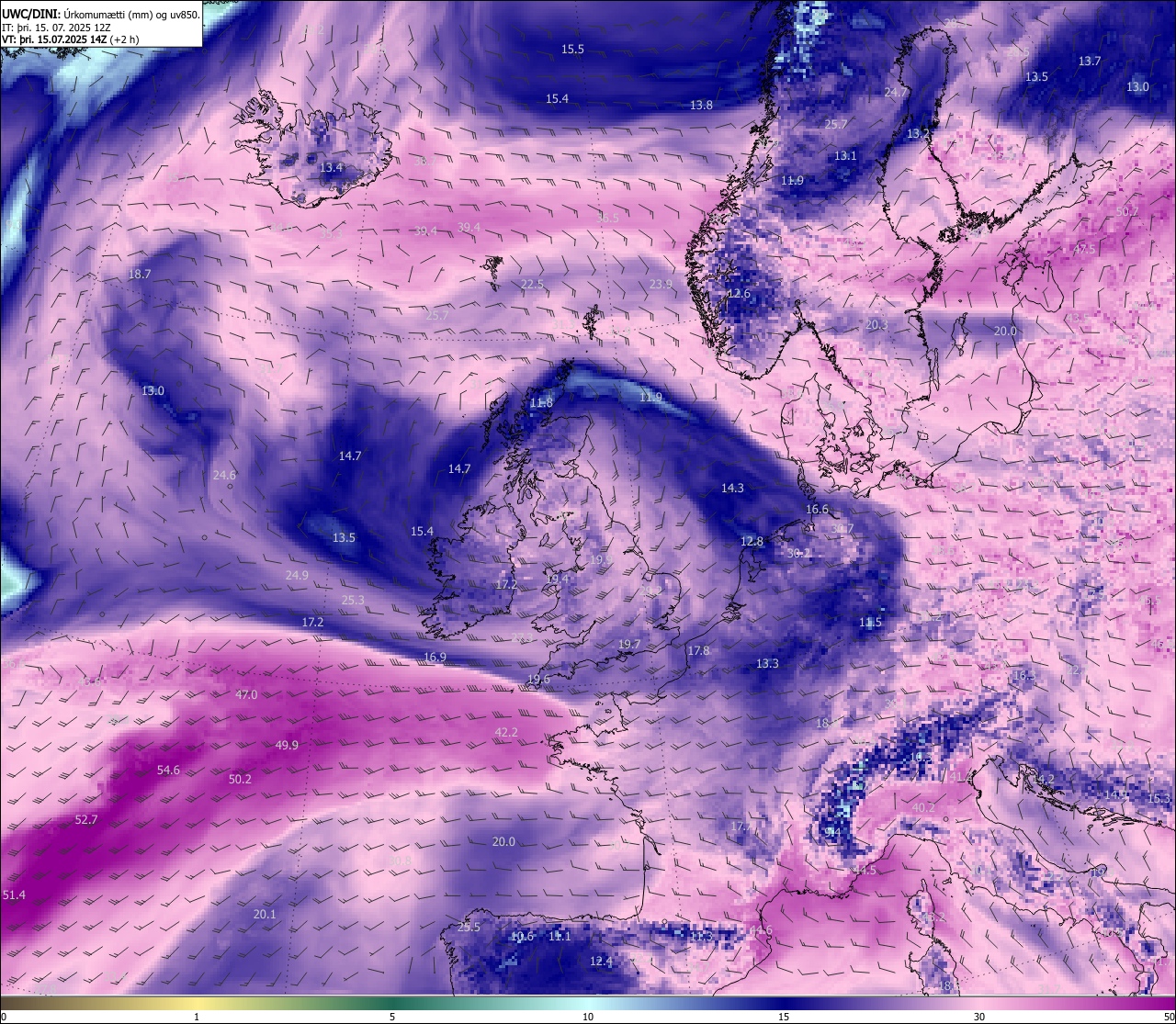Screen dimensions: 1176x1024
Task: Click the 23.9 value label
Action: pos(661,285)
